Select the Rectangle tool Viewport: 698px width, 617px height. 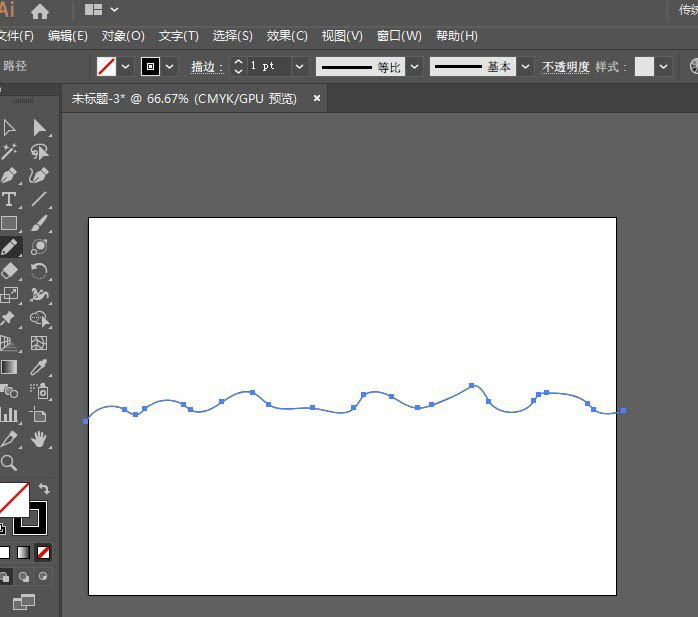(x=9, y=223)
